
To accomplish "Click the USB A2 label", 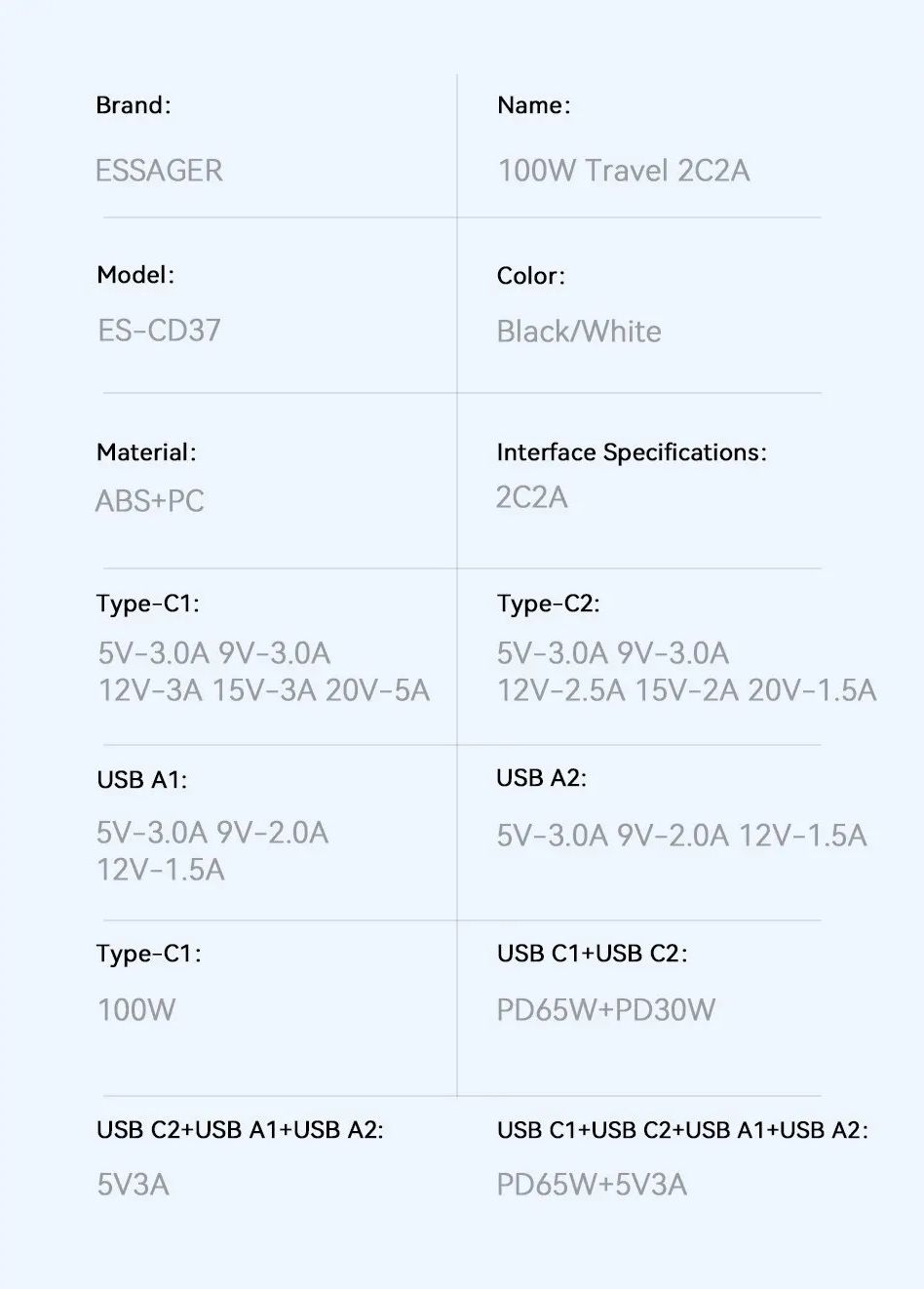I will [x=541, y=778].
